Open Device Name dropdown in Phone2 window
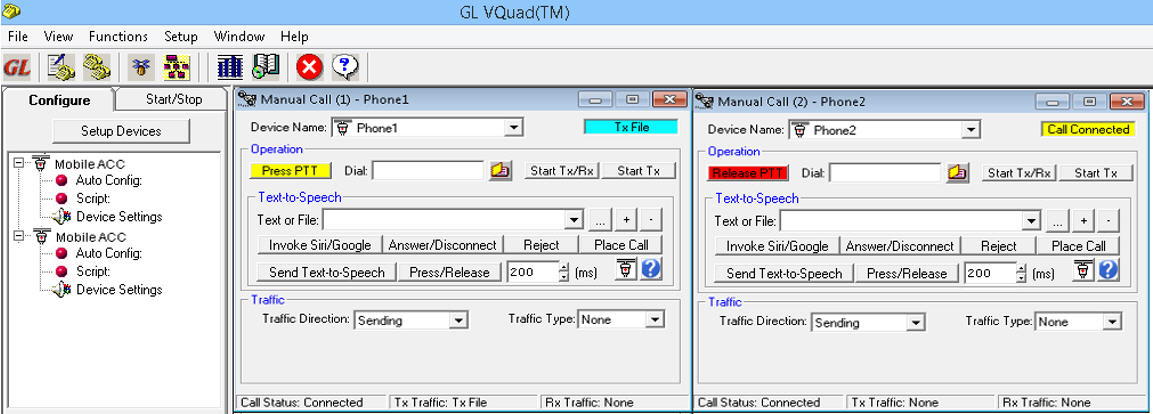1153x414 pixels. tap(971, 130)
